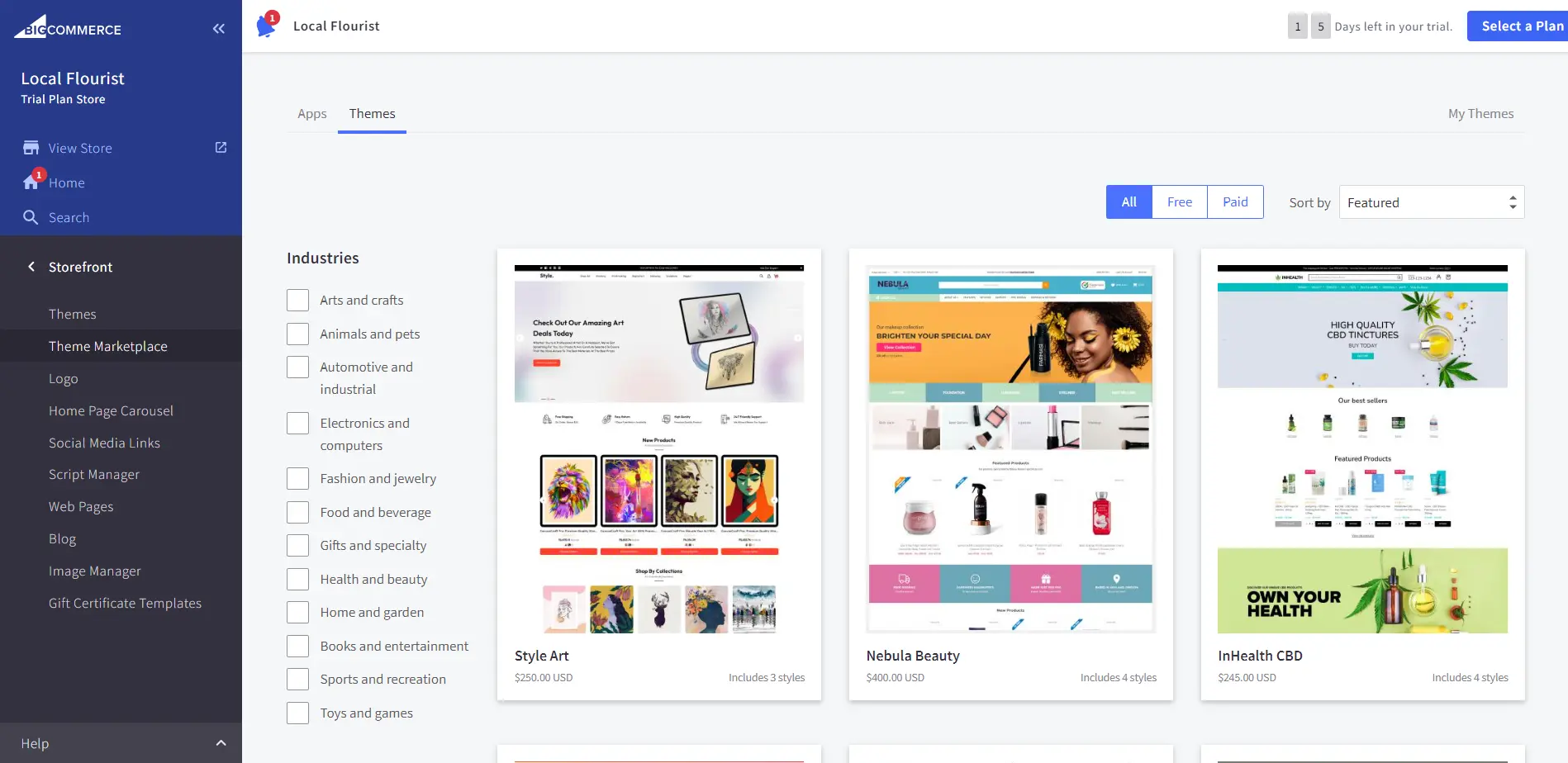Enable the Health and beauty filter
Image resolution: width=1568 pixels, height=763 pixels.
297,579
